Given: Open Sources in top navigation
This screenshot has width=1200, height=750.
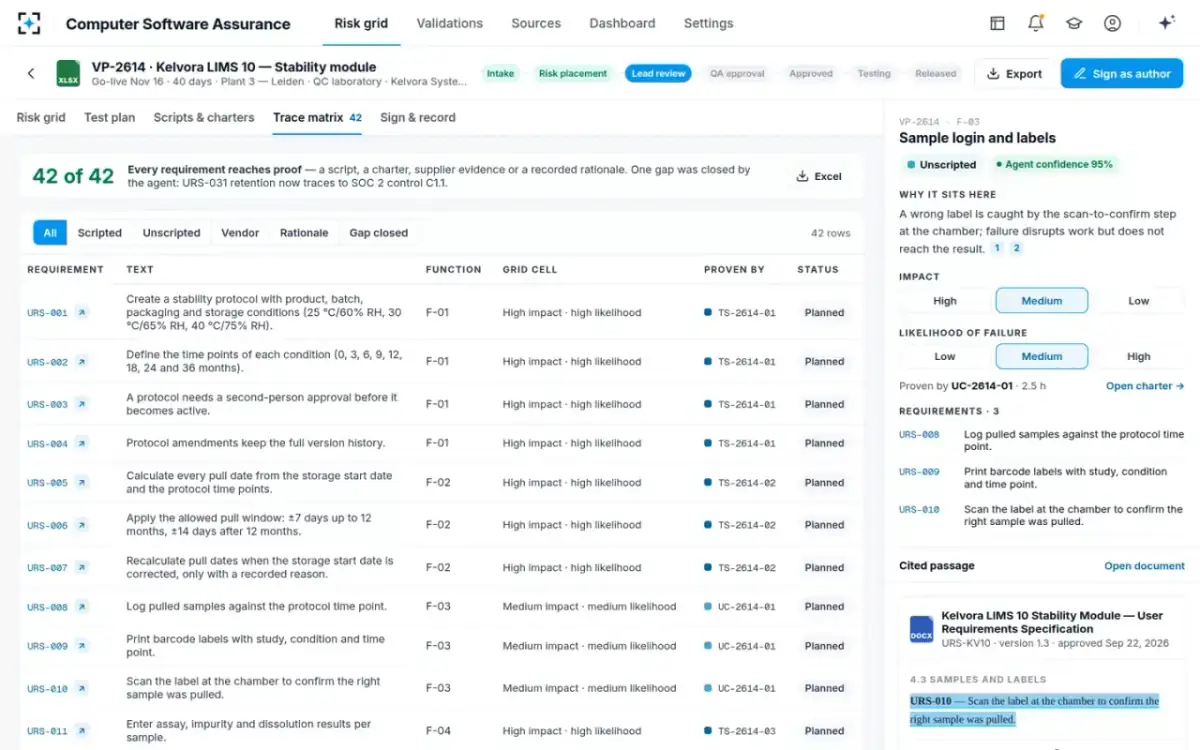Looking at the screenshot, I should click(x=536, y=23).
